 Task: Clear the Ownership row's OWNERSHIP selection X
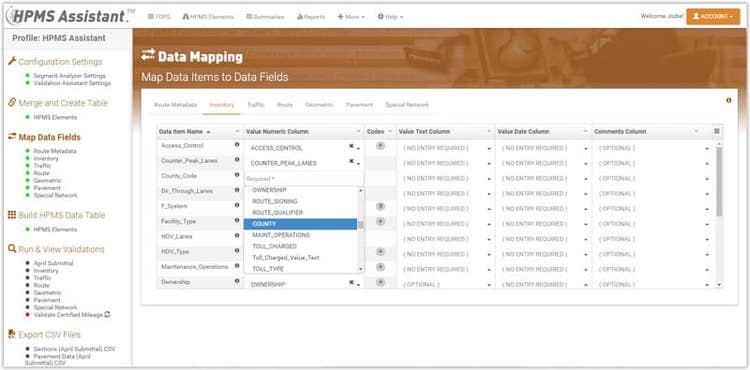point(351,283)
